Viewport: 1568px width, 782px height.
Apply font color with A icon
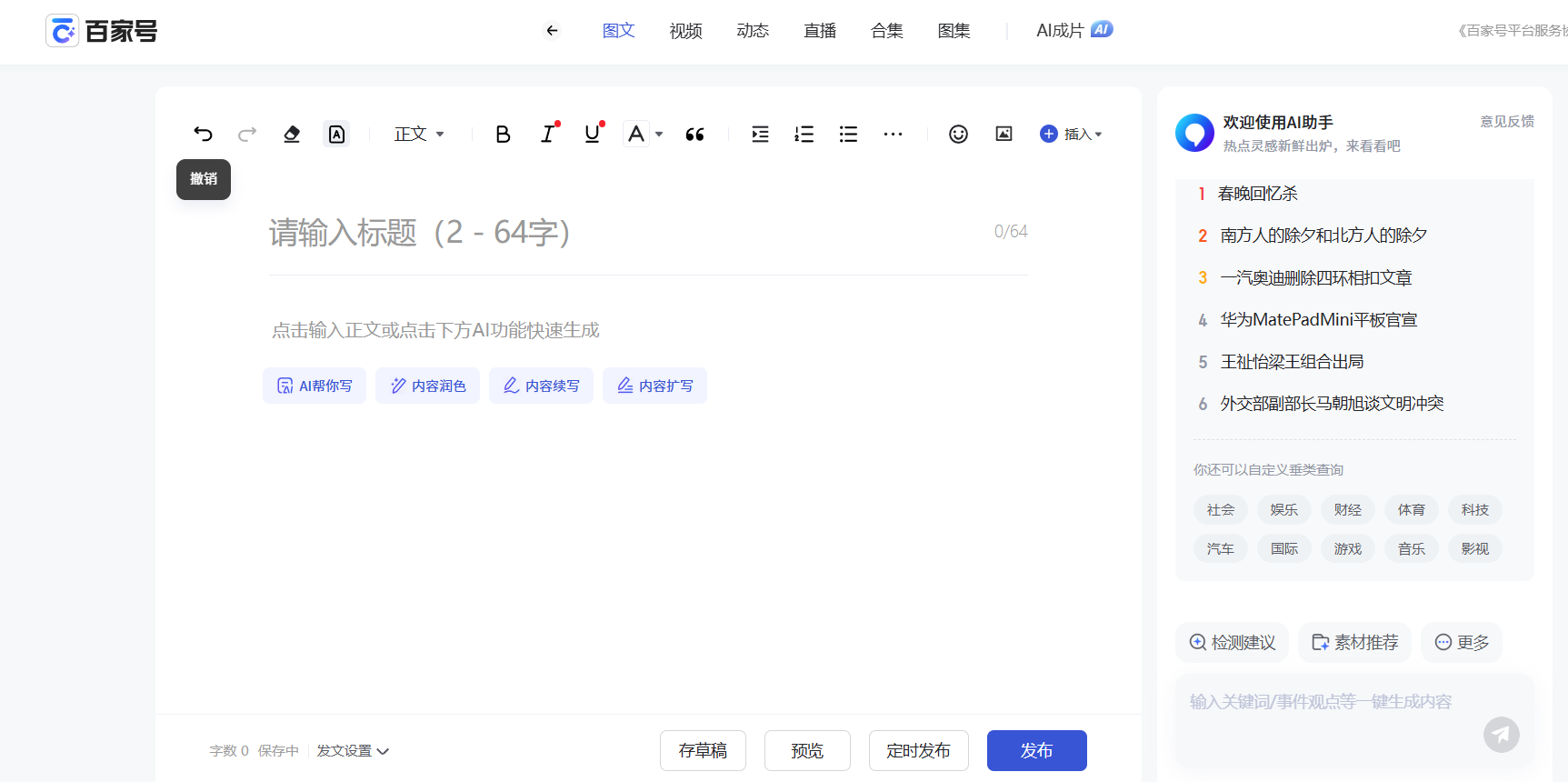tap(636, 135)
